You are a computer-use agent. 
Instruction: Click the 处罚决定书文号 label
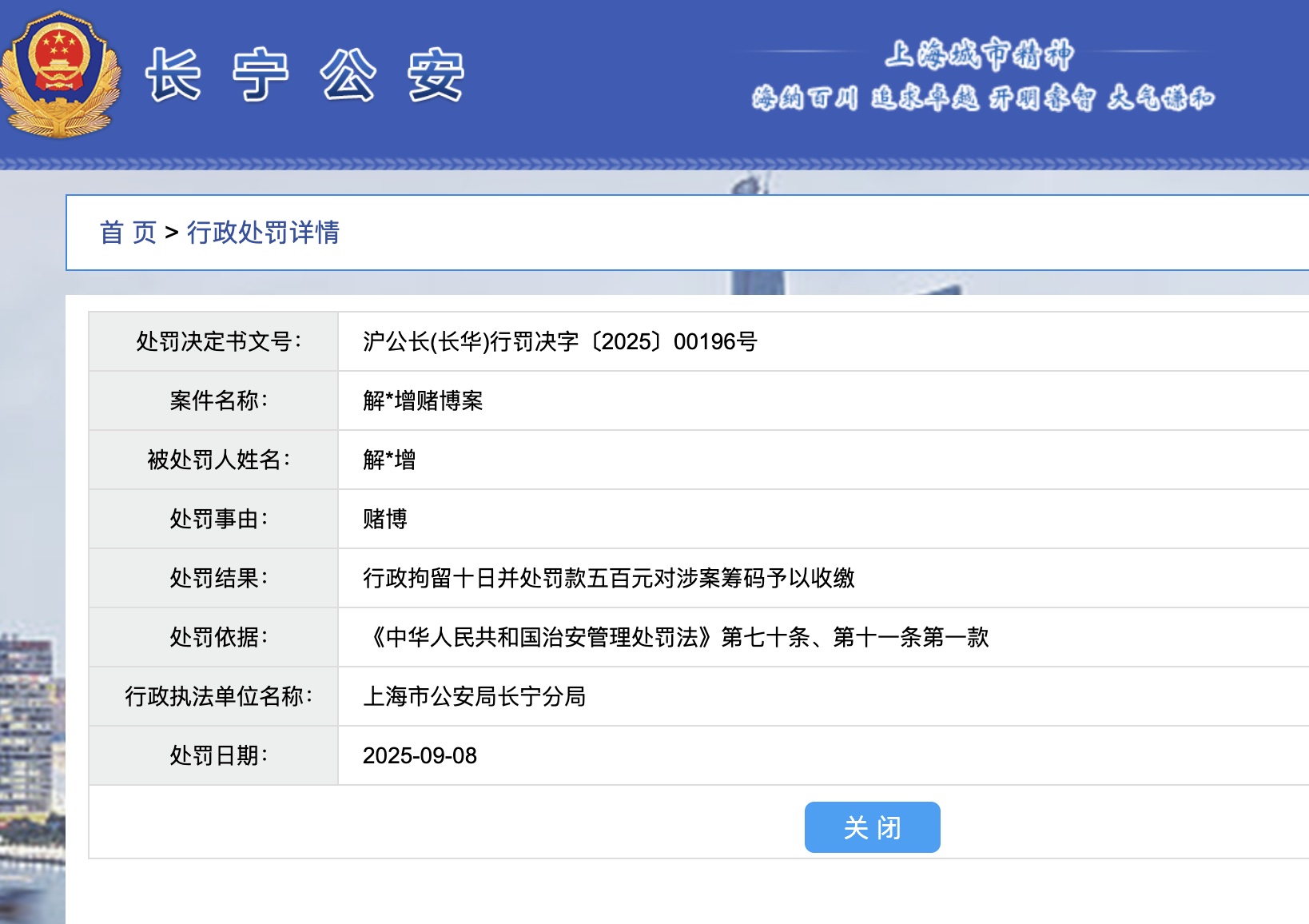click(219, 341)
